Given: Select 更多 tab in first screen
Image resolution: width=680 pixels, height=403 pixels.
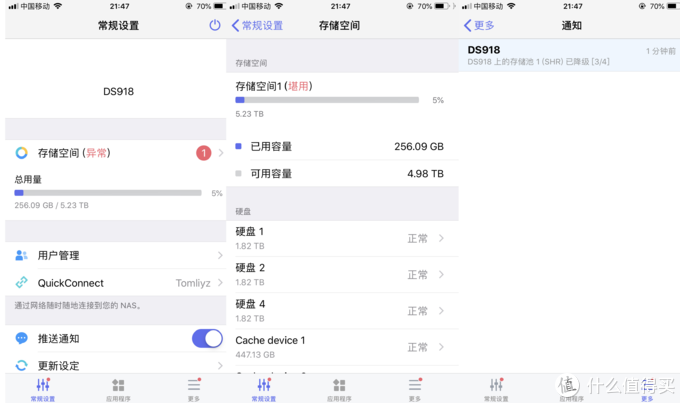Looking at the screenshot, I should pyautogui.click(x=194, y=389).
